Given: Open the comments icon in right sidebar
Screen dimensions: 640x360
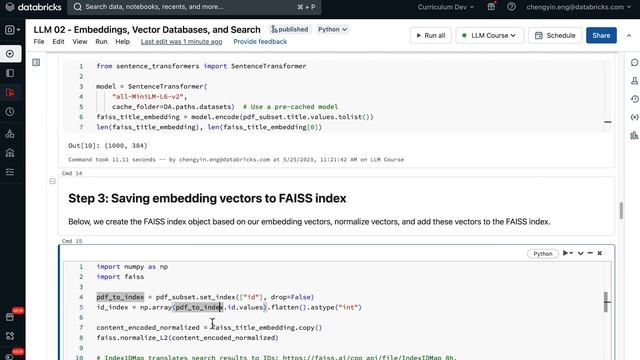Looking at the screenshot, I should tap(634, 62).
